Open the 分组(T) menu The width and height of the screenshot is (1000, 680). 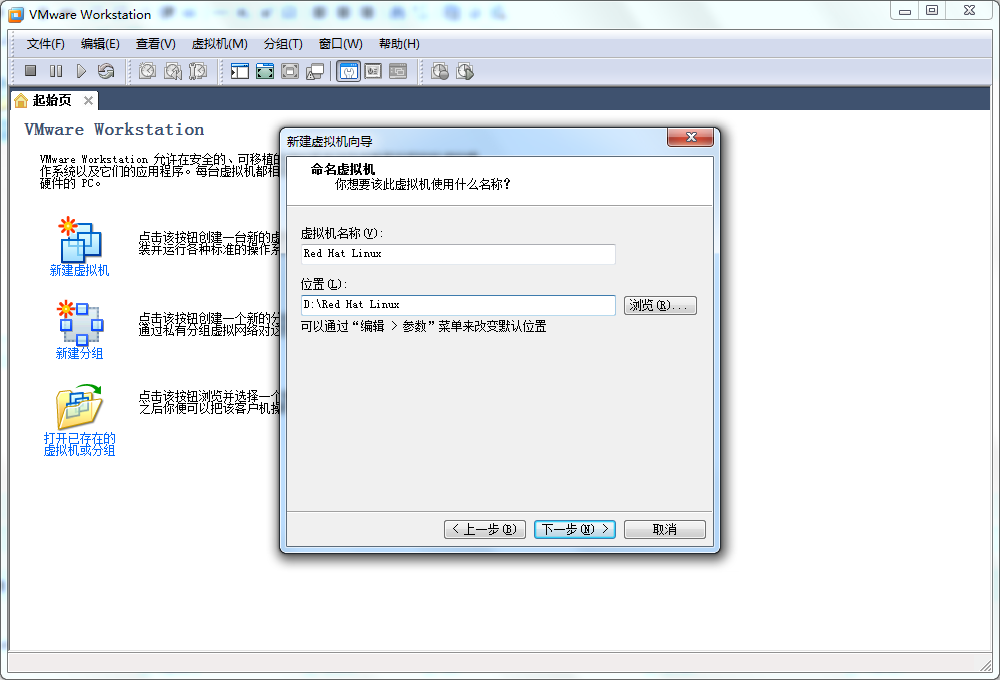click(283, 44)
